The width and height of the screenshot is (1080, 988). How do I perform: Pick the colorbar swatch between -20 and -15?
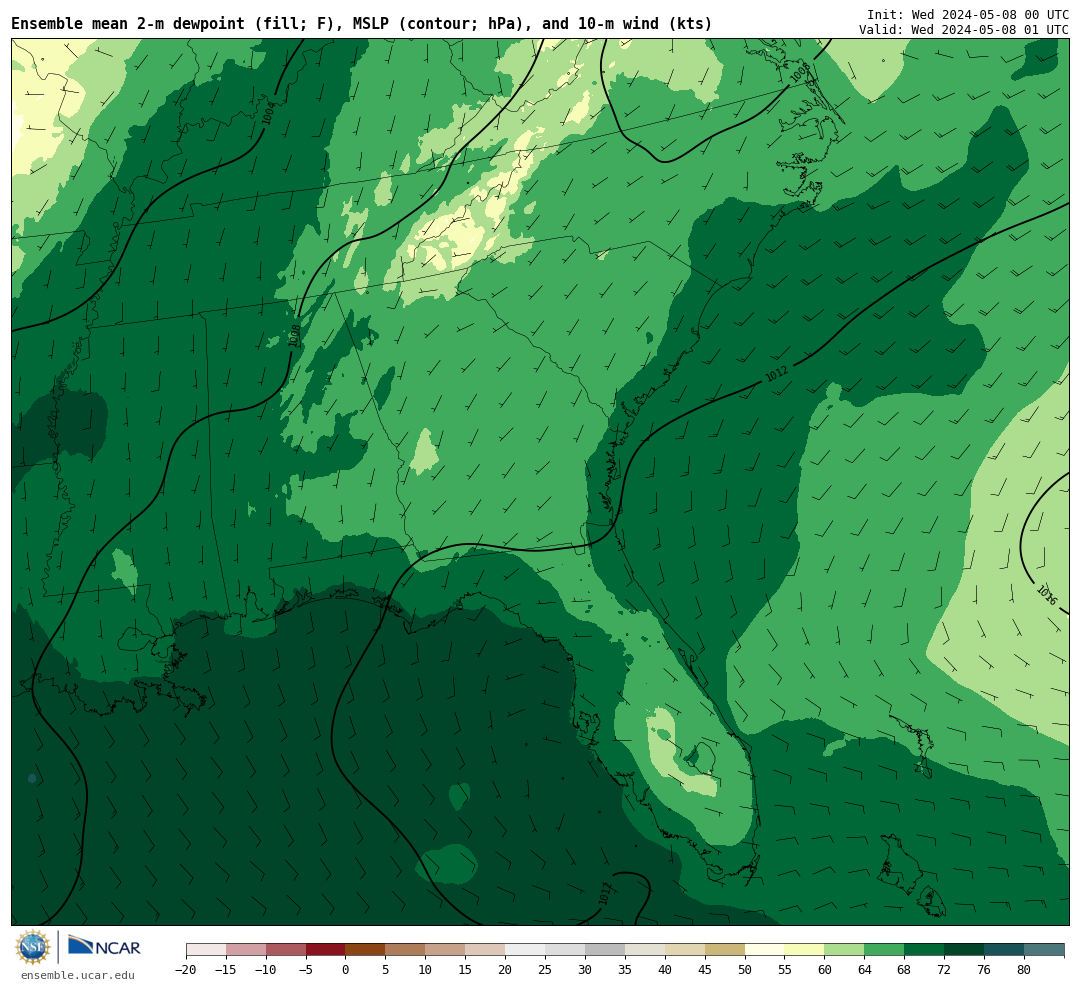[x=206, y=950]
